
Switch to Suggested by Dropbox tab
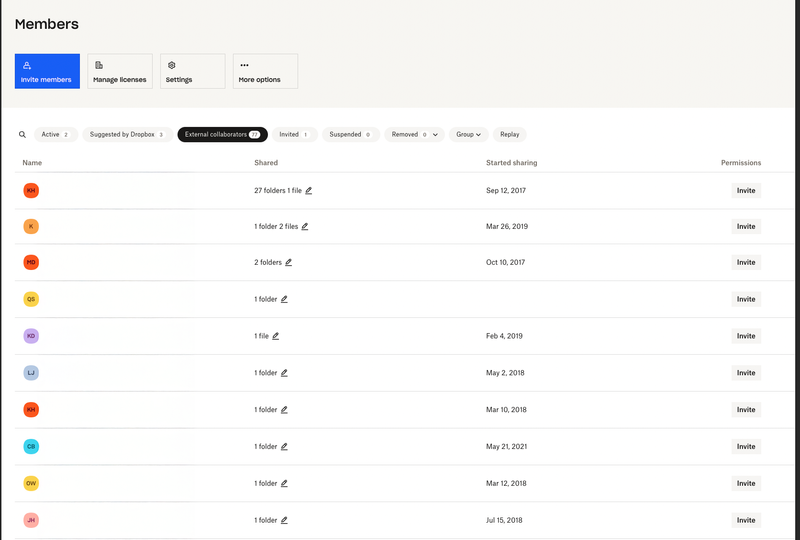pyautogui.click(x=126, y=134)
